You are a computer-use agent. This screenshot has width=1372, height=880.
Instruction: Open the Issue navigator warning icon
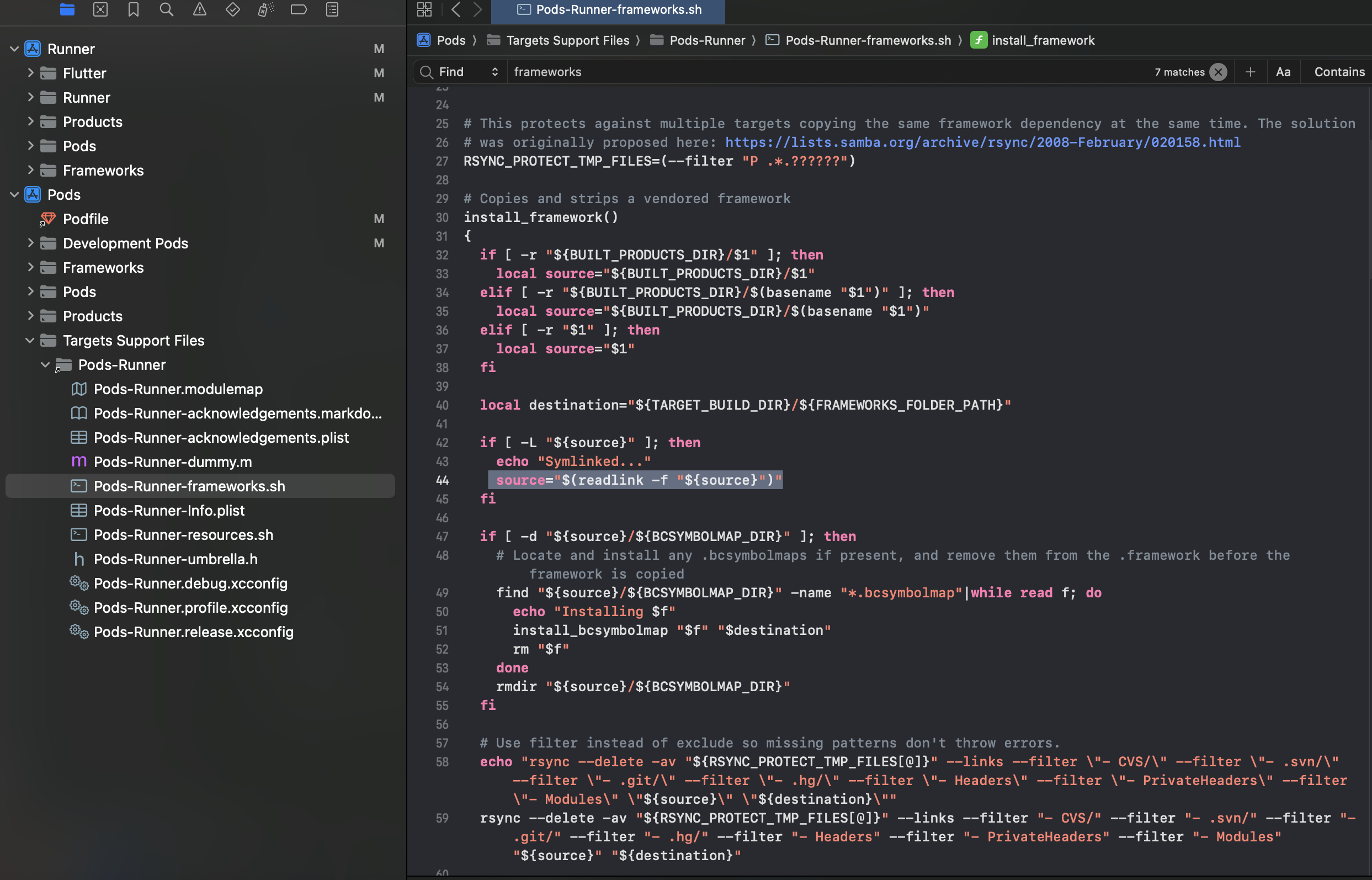[x=199, y=9]
